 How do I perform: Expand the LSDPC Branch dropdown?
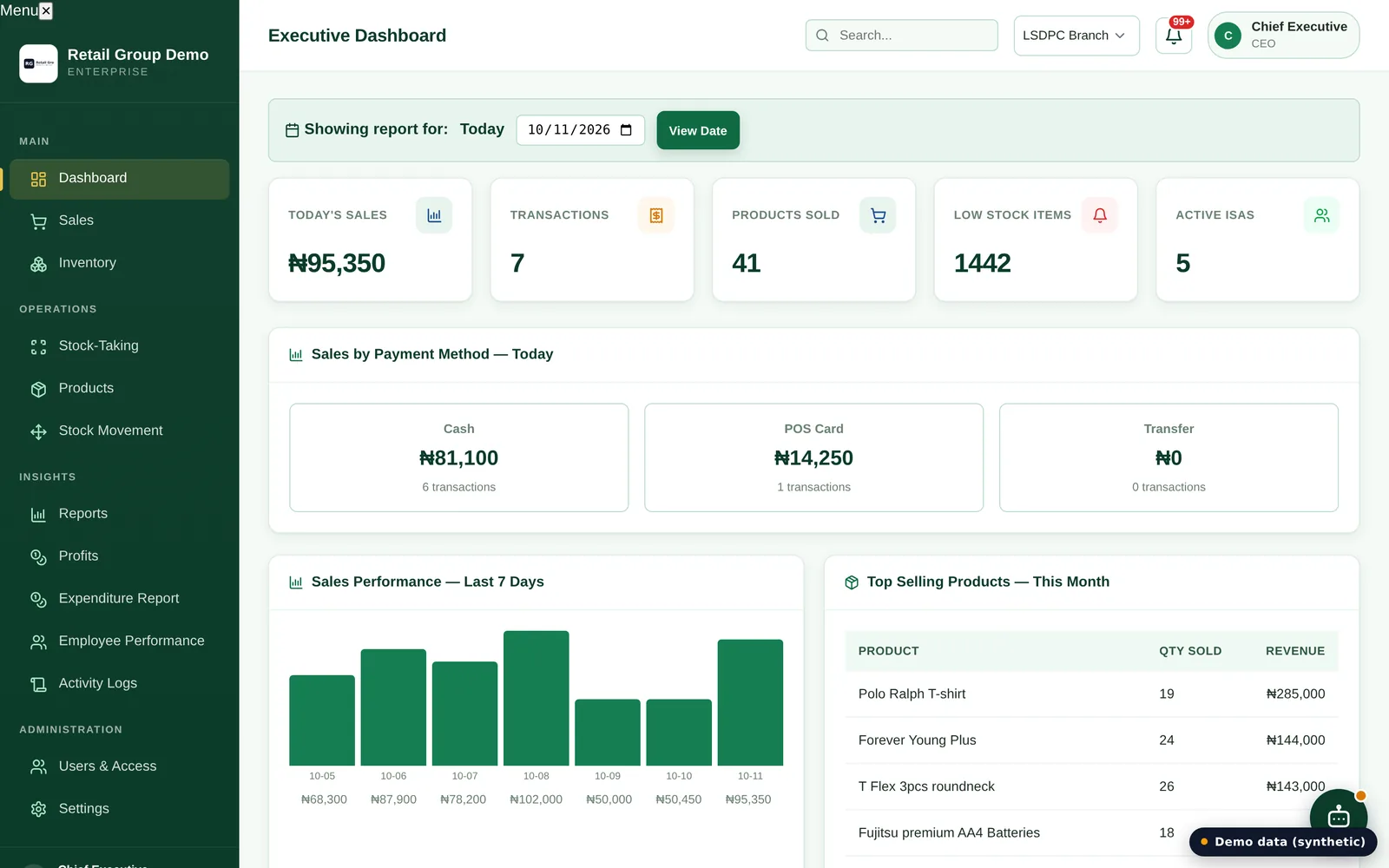tap(1076, 36)
